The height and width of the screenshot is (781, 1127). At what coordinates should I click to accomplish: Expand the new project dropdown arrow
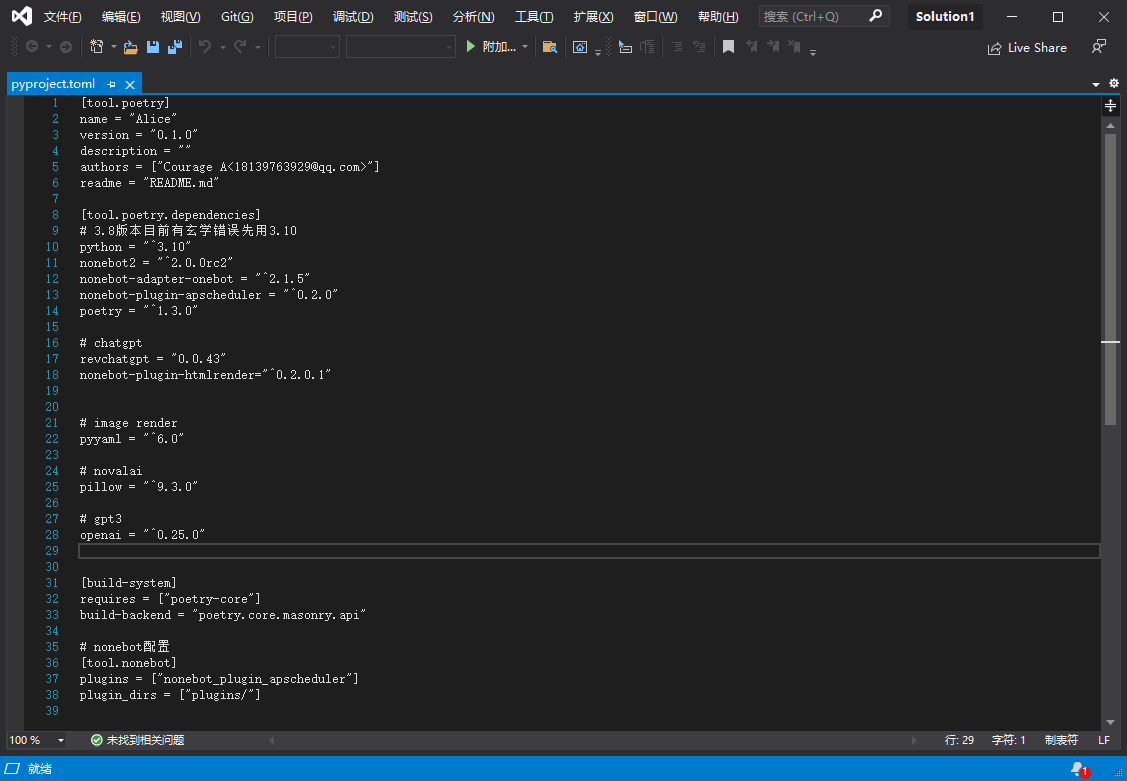click(x=114, y=47)
